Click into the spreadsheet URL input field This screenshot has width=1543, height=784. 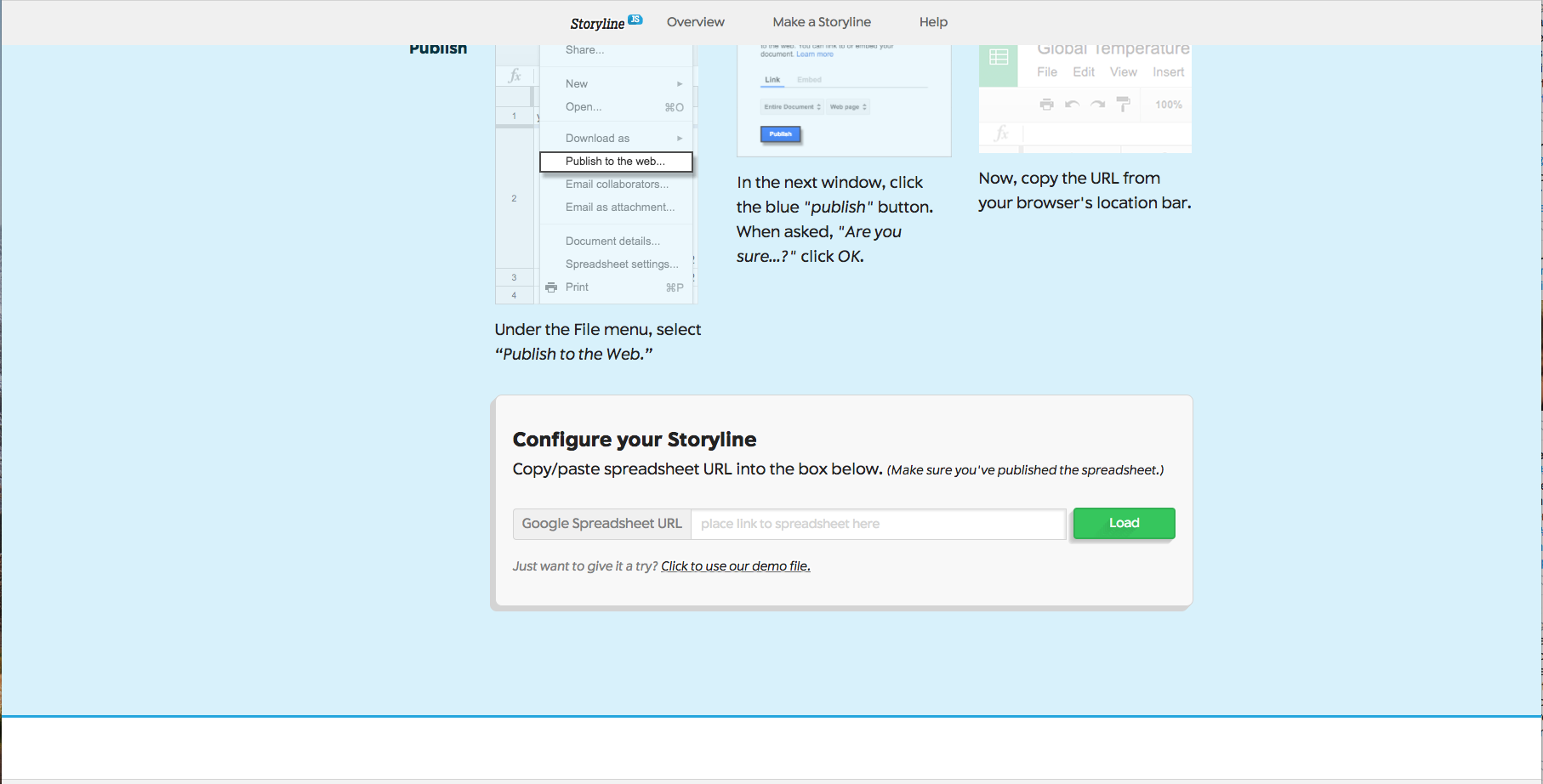(x=878, y=524)
